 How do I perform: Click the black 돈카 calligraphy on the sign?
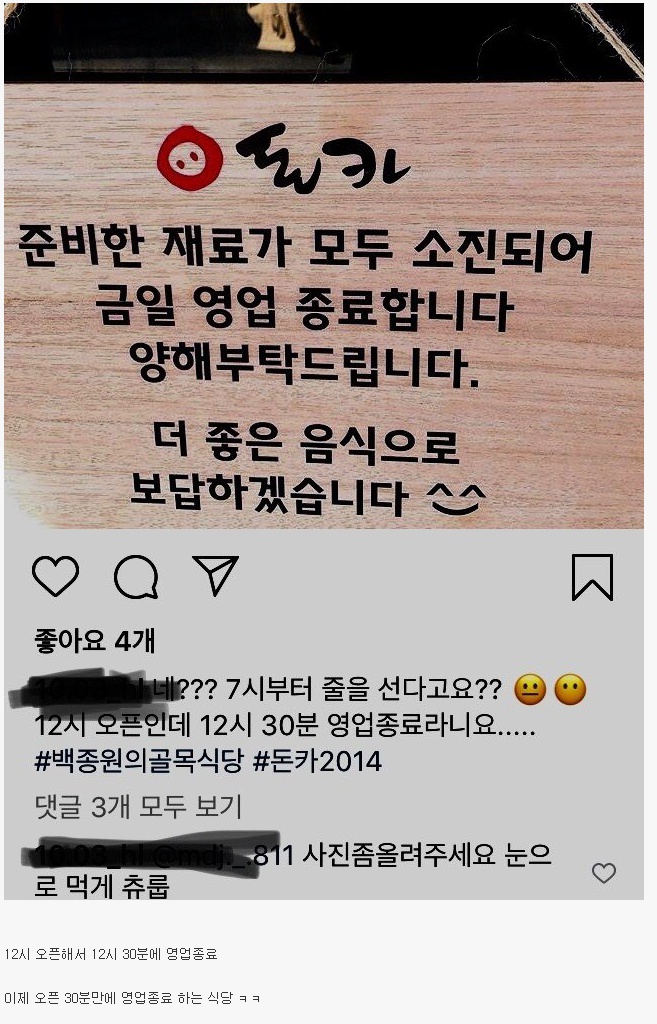[323, 158]
